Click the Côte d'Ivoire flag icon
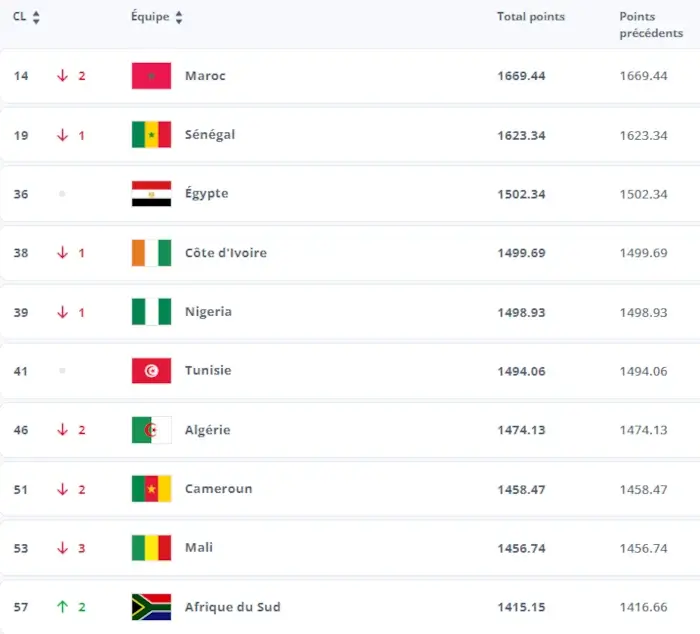The width and height of the screenshot is (700, 634). click(151, 253)
